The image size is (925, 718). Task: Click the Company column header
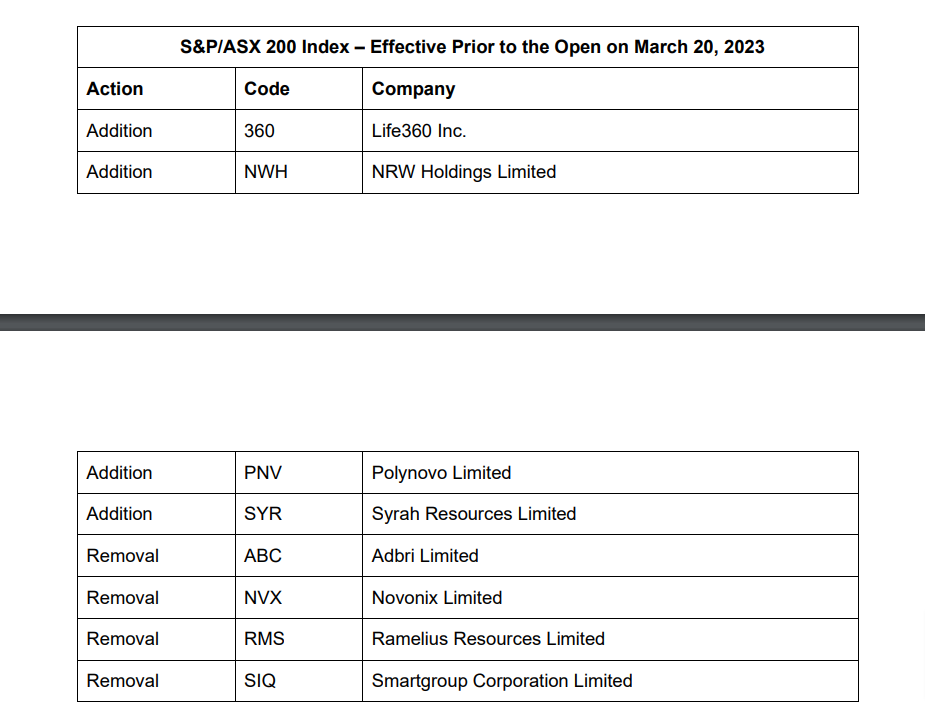[x=413, y=89]
